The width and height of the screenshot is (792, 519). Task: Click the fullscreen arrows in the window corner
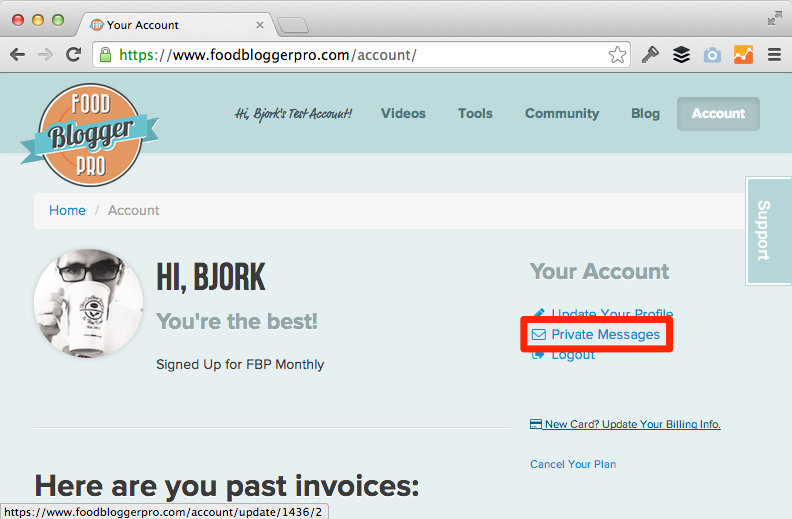tap(774, 19)
